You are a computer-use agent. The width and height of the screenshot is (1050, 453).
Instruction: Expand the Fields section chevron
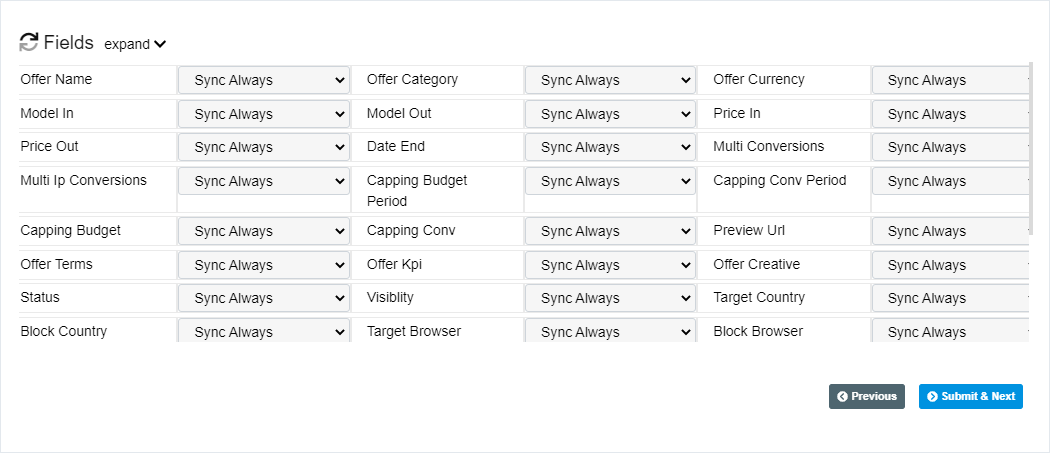tap(160, 44)
